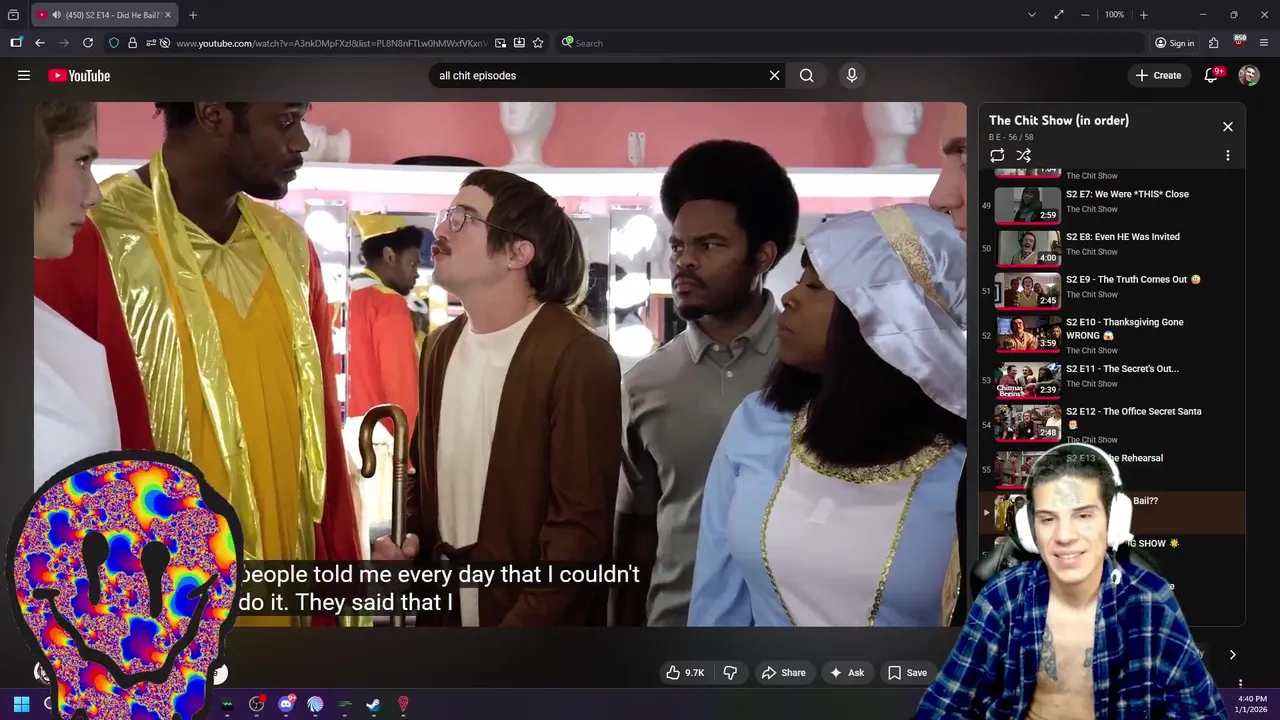Click the browser Search field

tap(850, 43)
